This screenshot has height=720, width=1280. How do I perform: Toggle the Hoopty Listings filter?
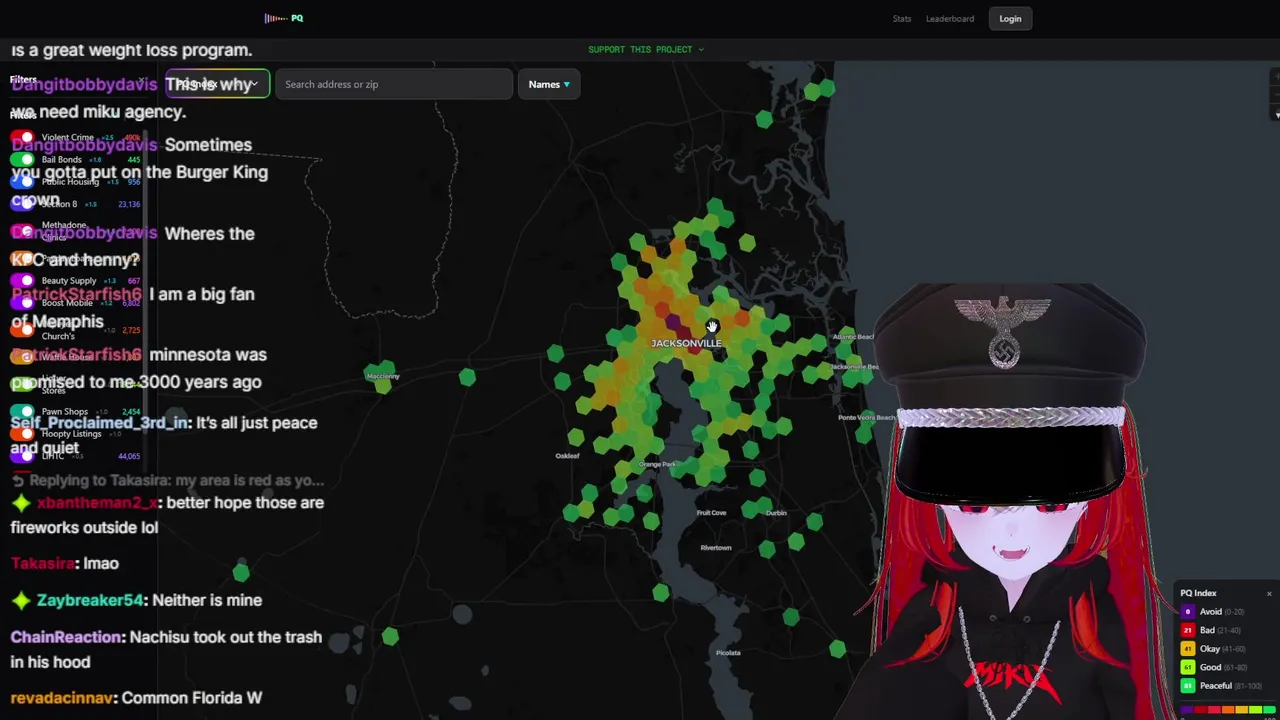[22, 433]
